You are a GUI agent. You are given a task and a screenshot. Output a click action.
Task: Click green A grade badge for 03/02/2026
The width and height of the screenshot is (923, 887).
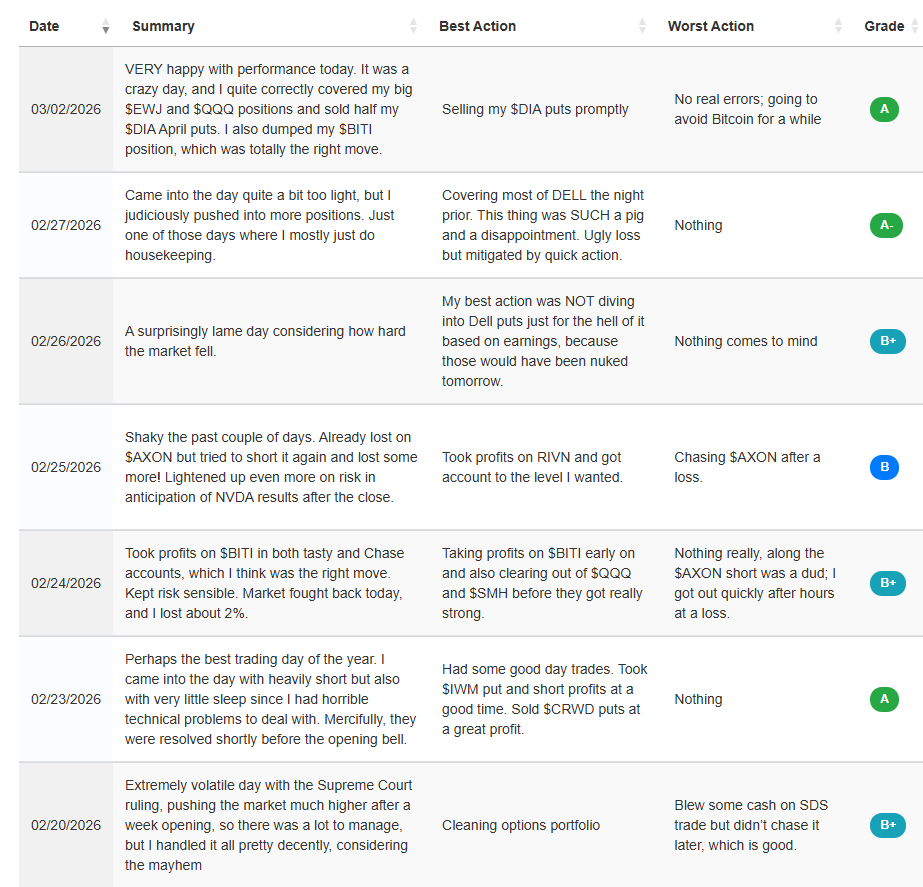tap(884, 109)
